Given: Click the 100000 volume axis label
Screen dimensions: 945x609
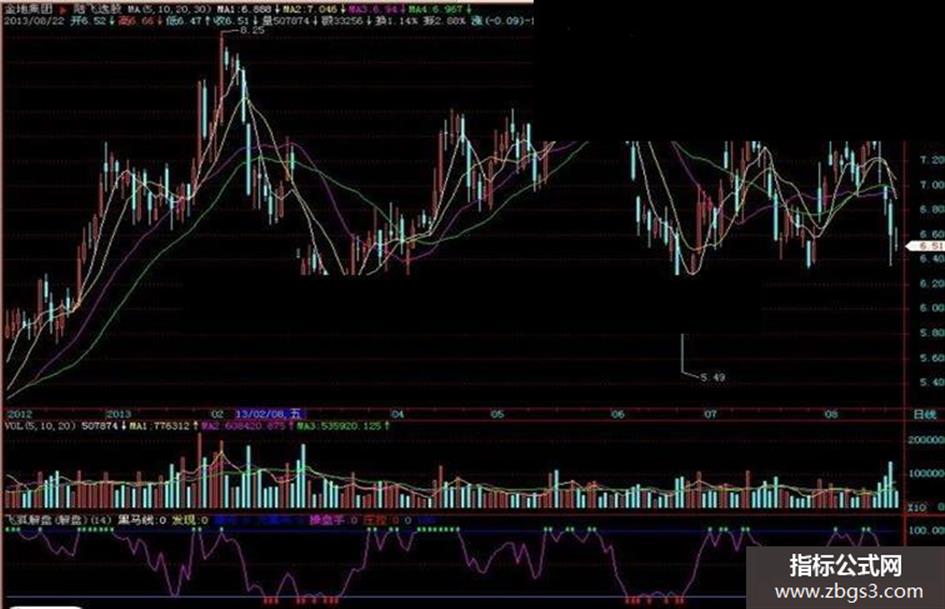Looking at the screenshot, I should (x=926, y=474).
